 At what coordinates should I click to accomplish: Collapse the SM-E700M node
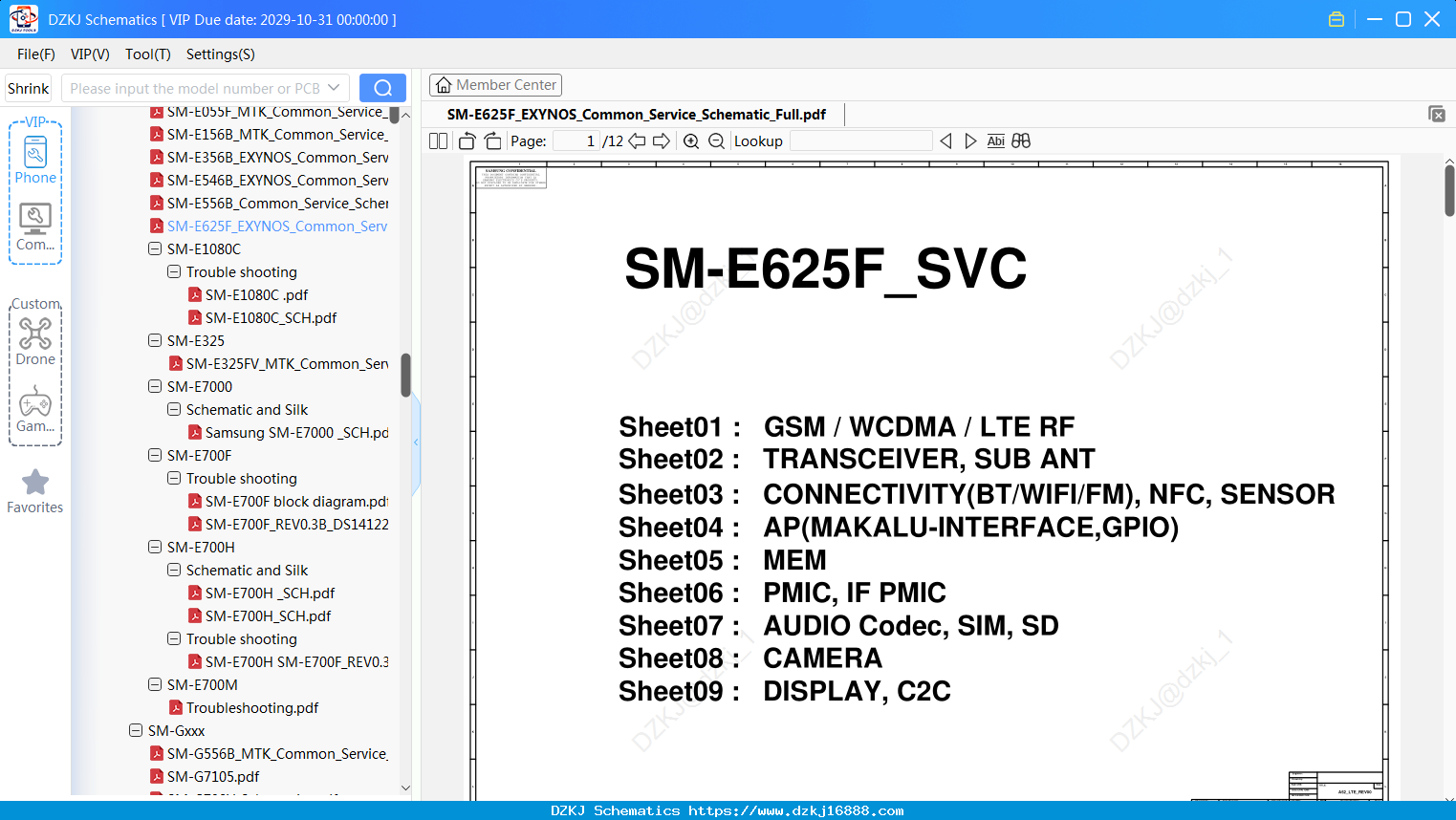[x=155, y=685]
